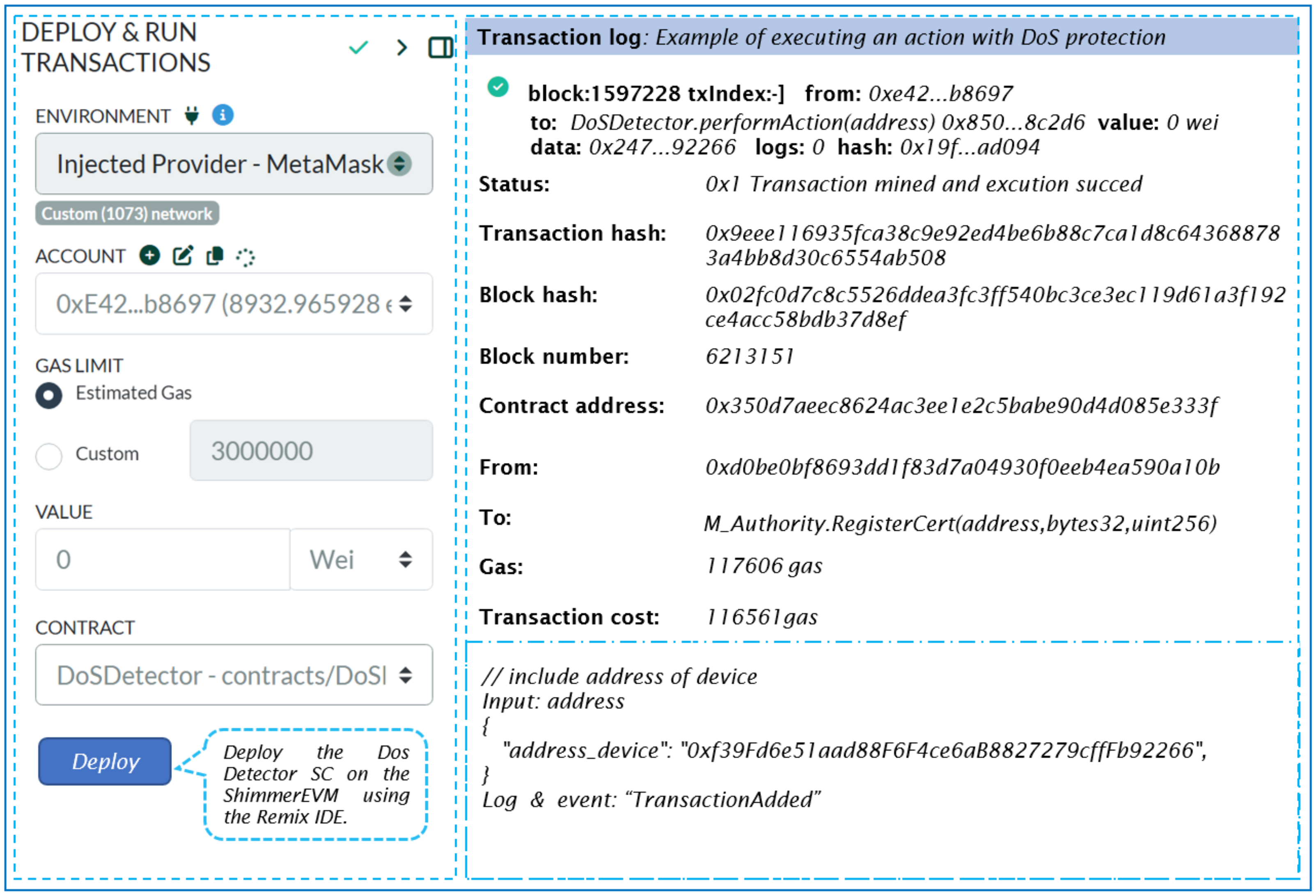Open the Wei unit dropdown
This screenshot has width=1316, height=896.
point(361,560)
